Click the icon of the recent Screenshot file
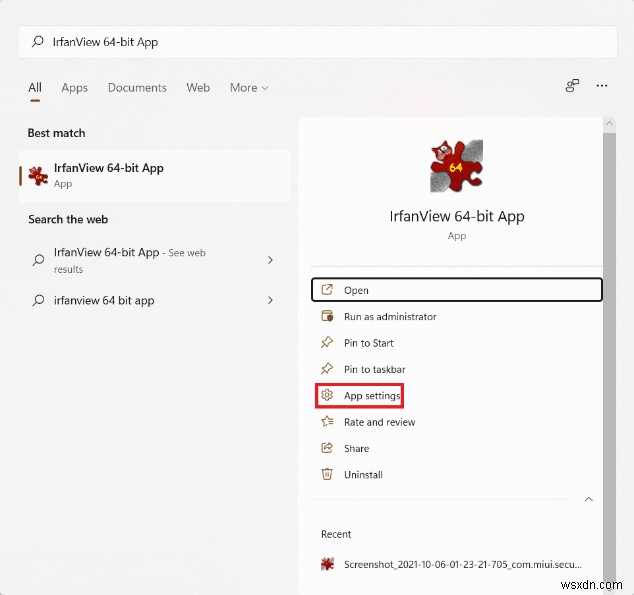 tap(327, 564)
